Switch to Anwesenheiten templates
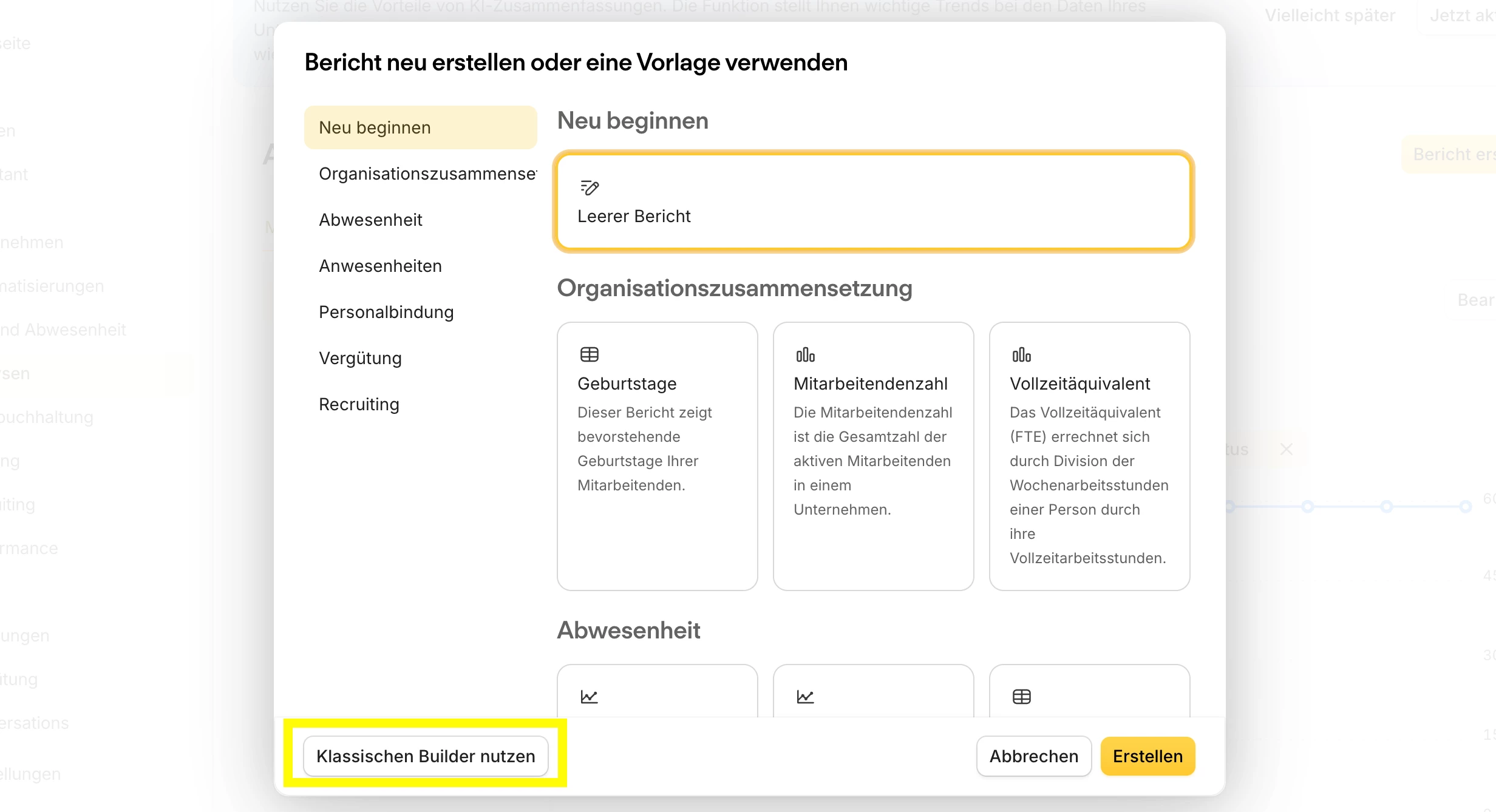Viewport: 1496px width, 812px height. pyautogui.click(x=380, y=266)
